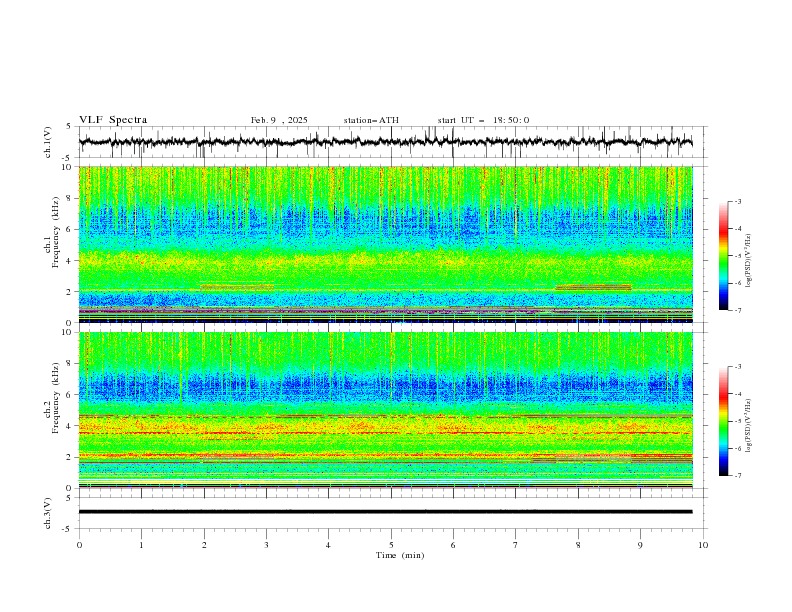The image size is (792, 612).
Task: Click the "Time (min)" axis title
Action: point(400,555)
